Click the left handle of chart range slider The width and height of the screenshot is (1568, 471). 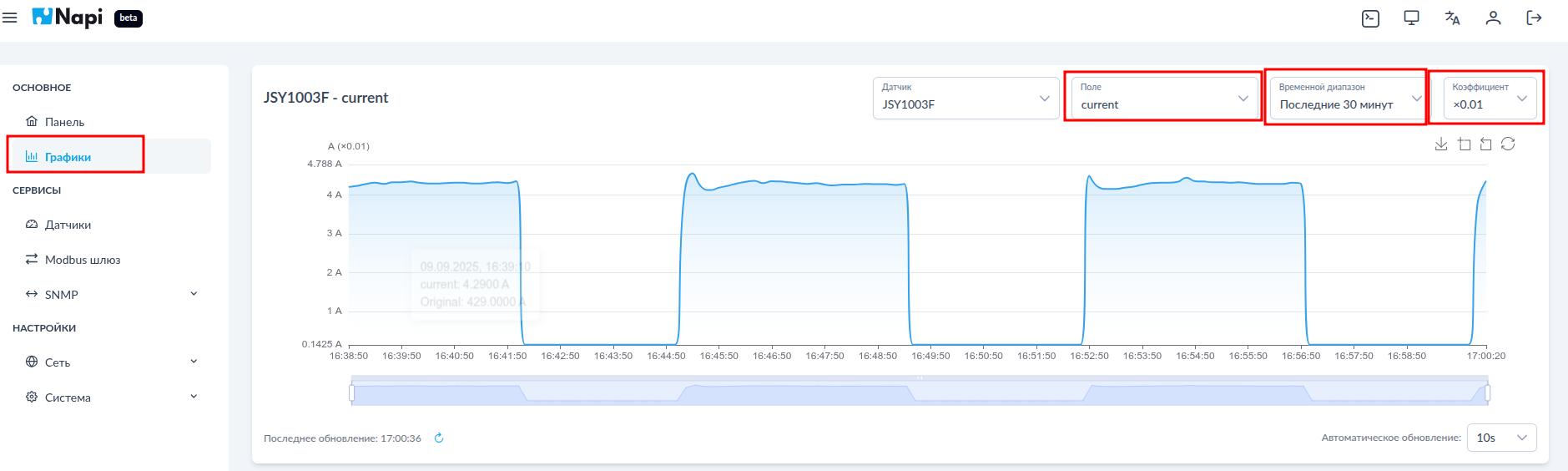[x=352, y=392]
